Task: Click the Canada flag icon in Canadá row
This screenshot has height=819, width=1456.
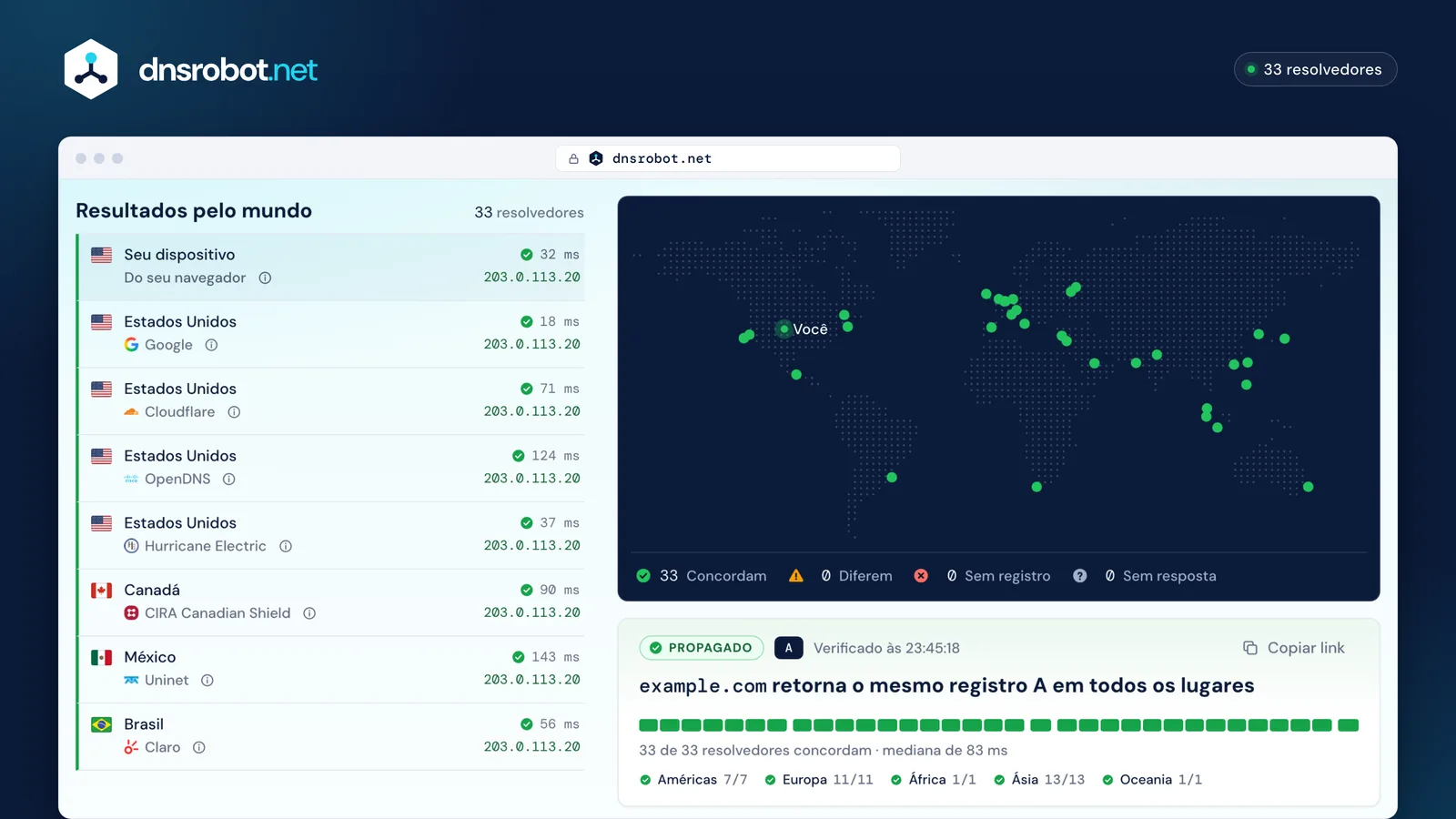Action: [x=102, y=590]
